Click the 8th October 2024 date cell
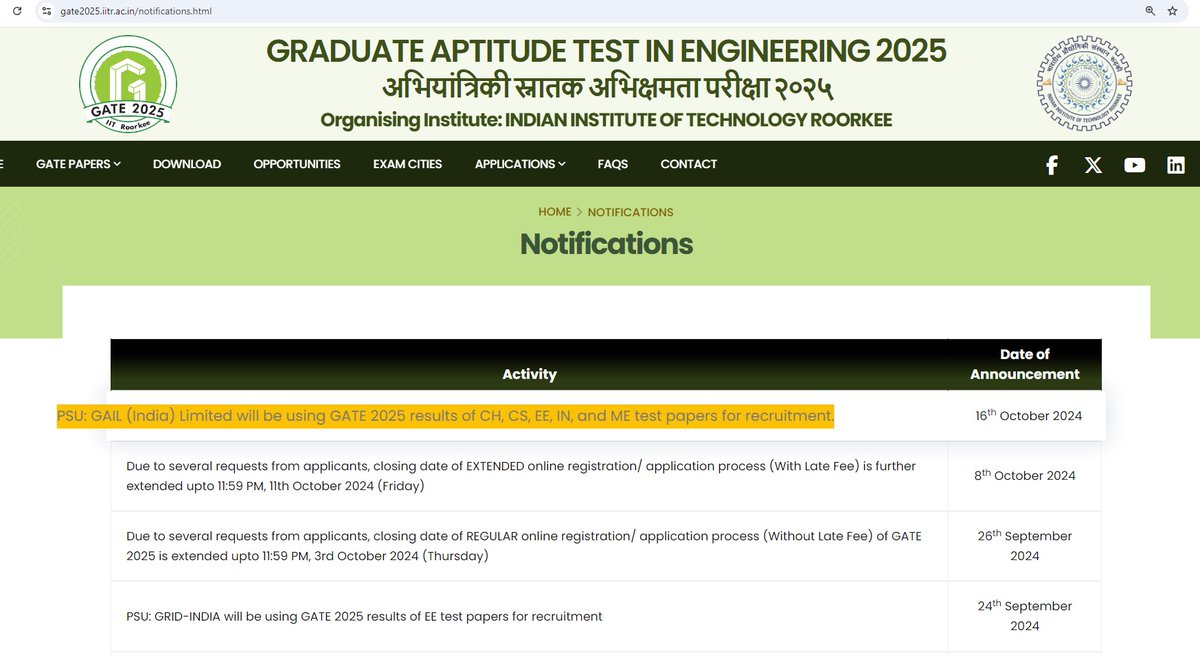 coord(1025,476)
